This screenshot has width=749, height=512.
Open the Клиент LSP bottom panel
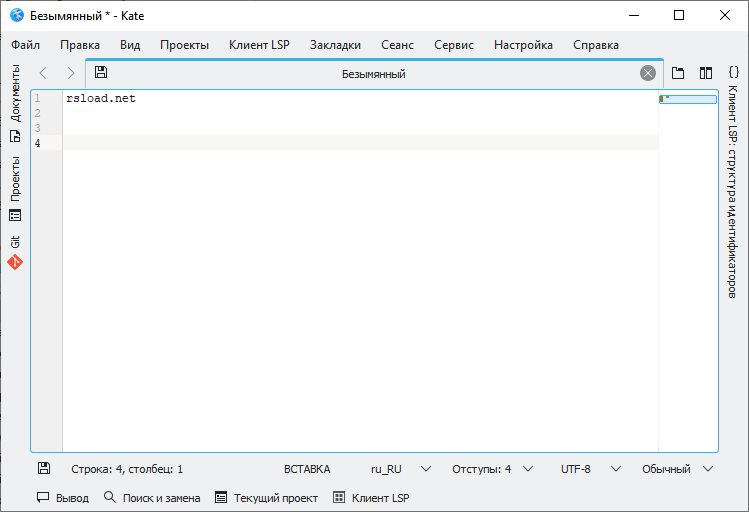click(x=371, y=498)
